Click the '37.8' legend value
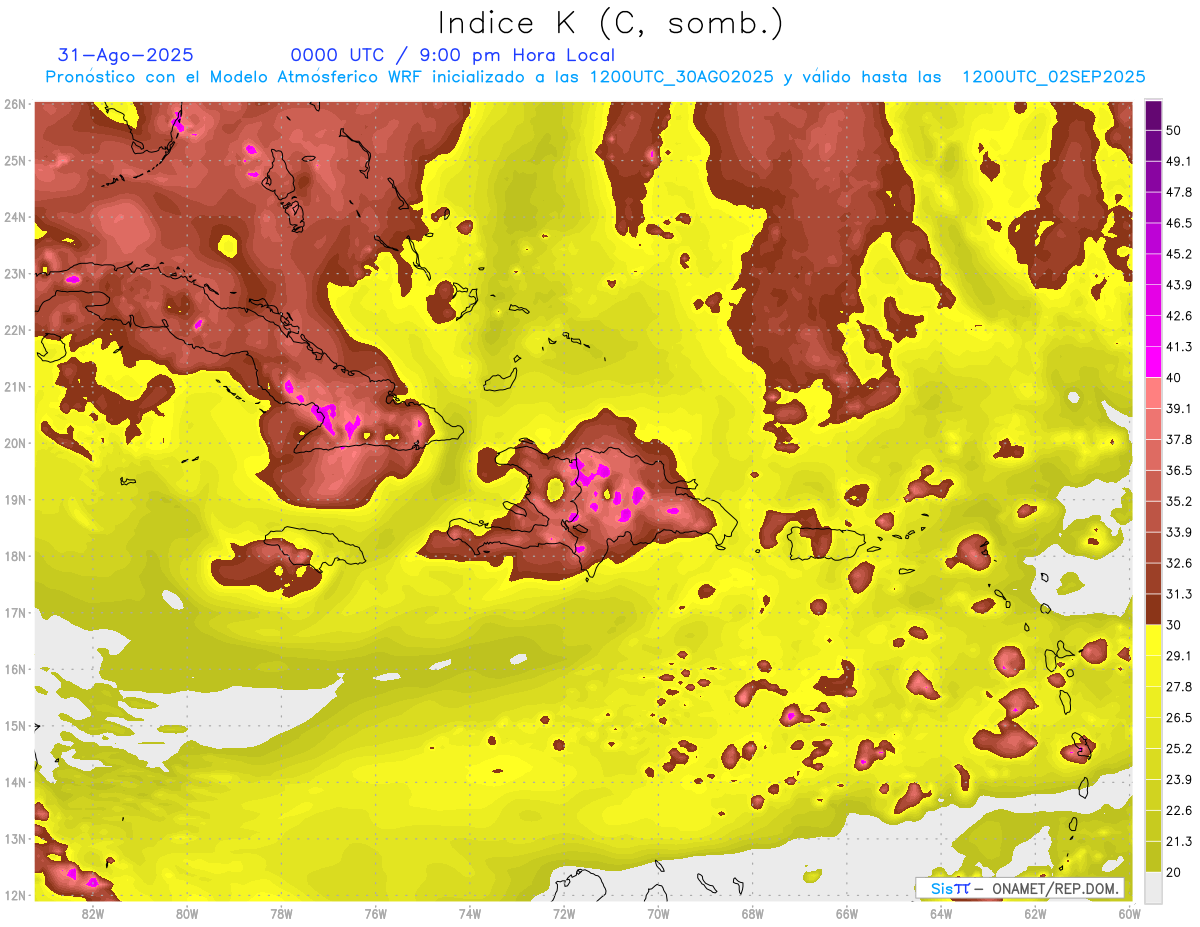This screenshot has height=927, width=1200. pyautogui.click(x=1180, y=439)
